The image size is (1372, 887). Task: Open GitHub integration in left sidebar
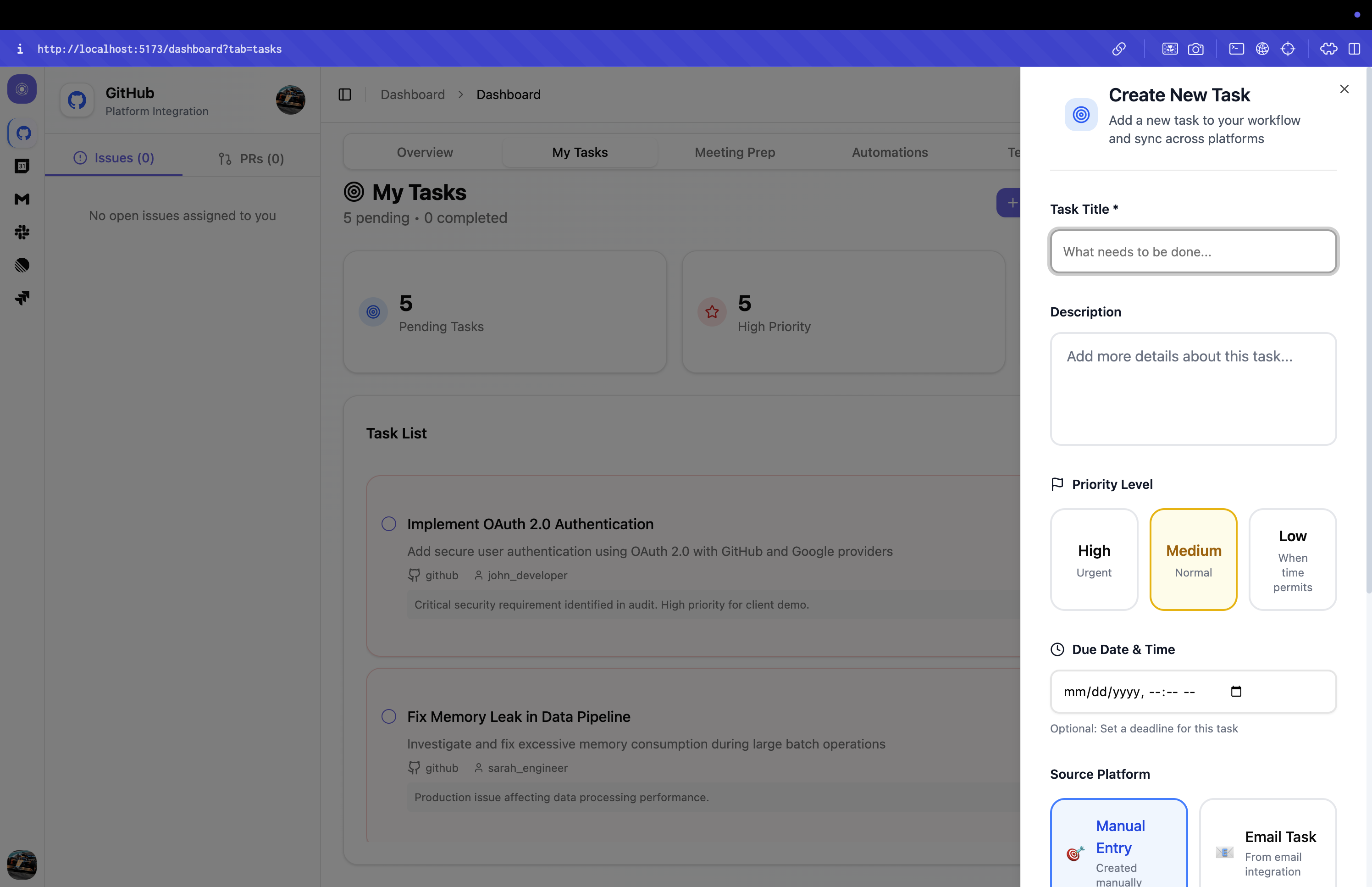point(22,133)
